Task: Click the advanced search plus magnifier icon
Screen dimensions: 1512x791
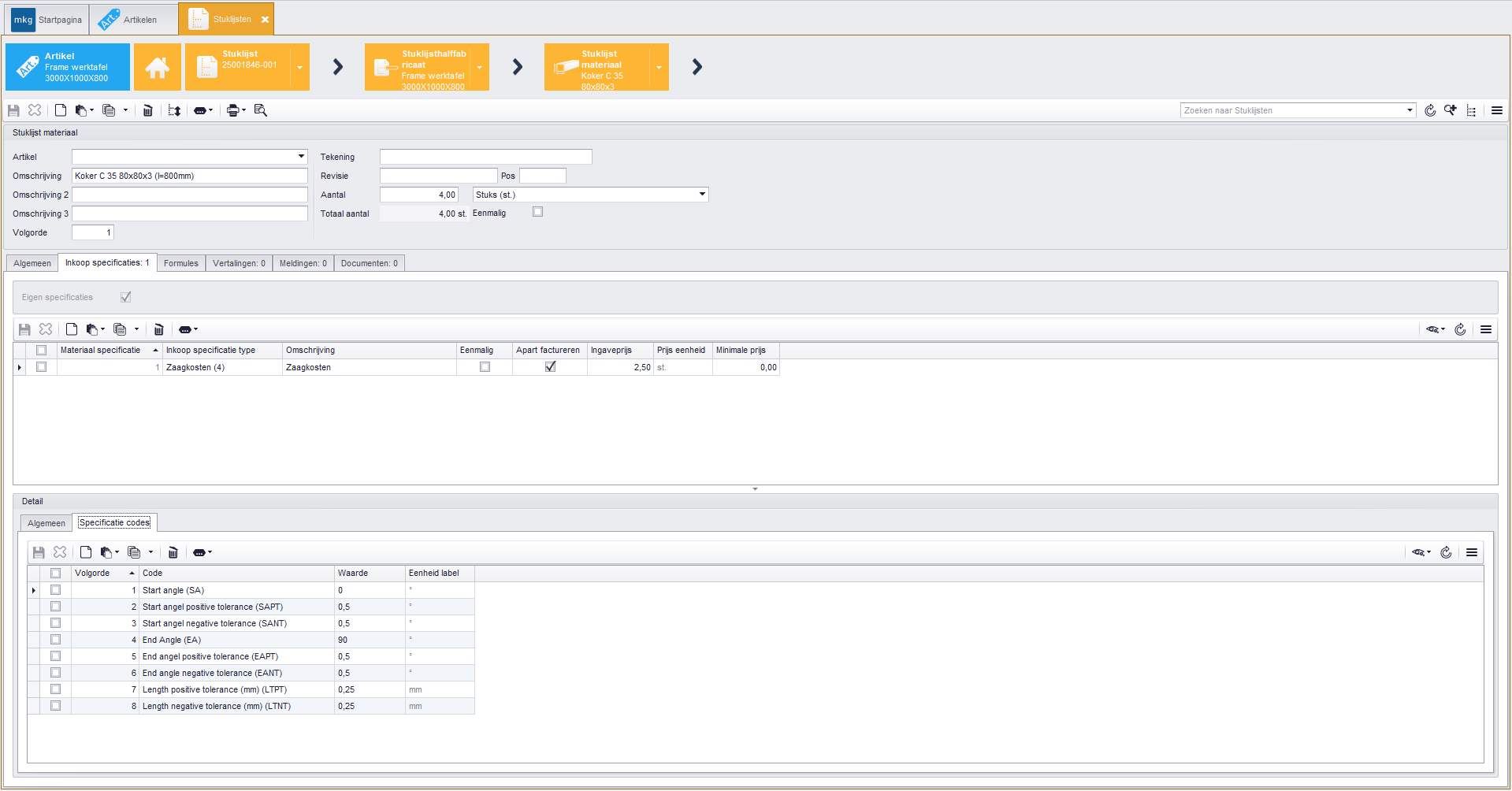Action: coord(1451,110)
